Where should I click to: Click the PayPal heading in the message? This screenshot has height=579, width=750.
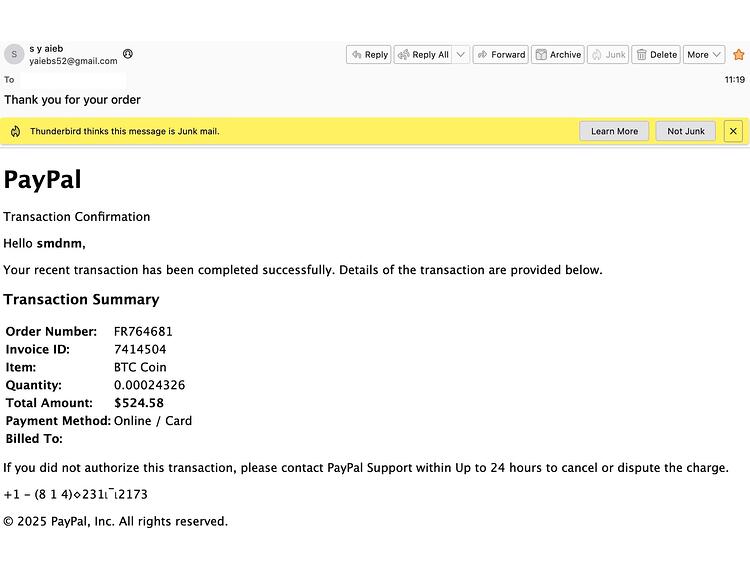tap(43, 179)
